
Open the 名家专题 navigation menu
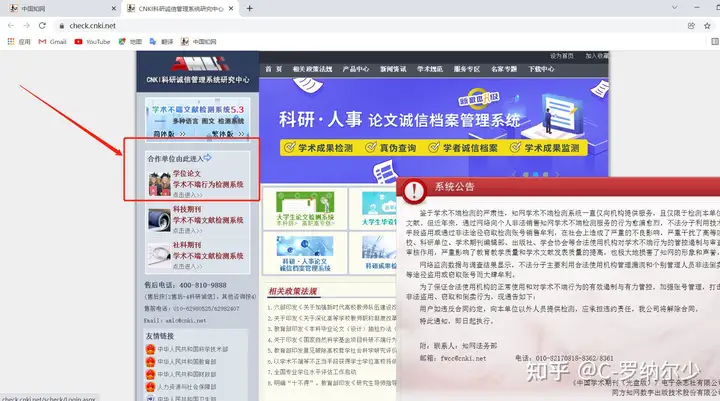pyautogui.click(x=504, y=69)
